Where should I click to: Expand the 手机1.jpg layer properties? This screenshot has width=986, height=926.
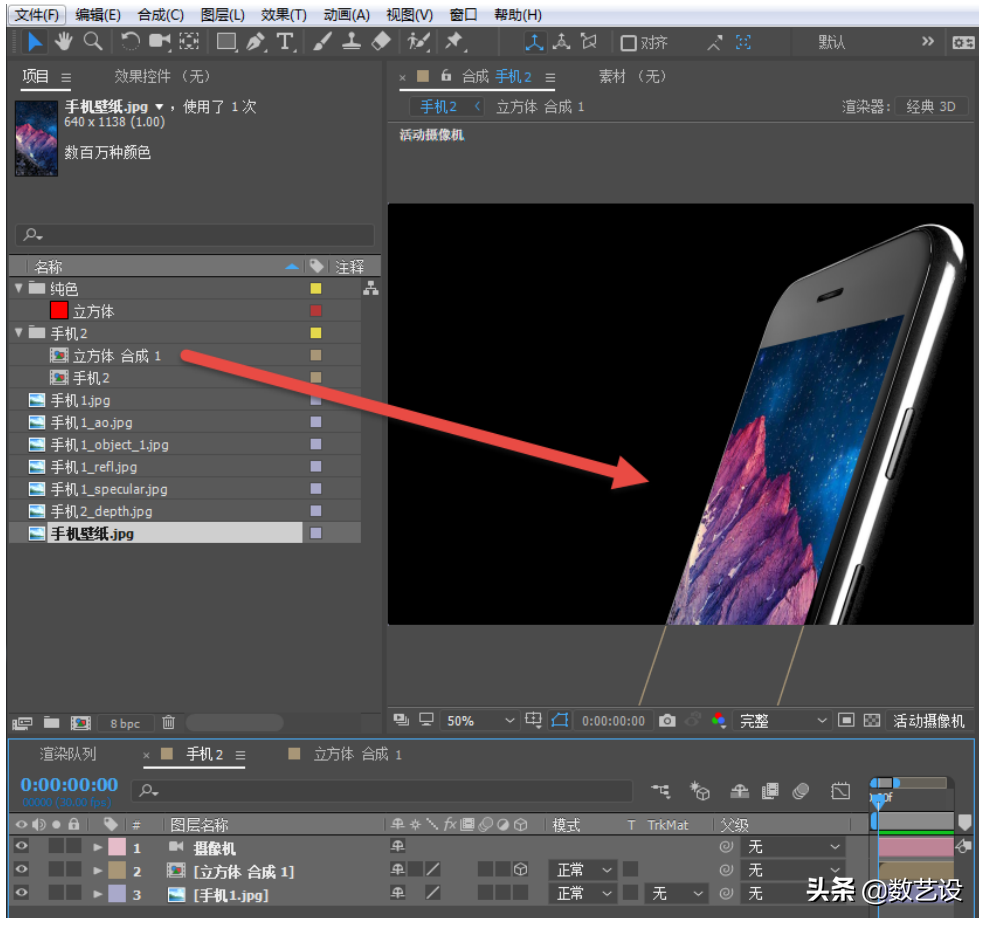click(97, 894)
